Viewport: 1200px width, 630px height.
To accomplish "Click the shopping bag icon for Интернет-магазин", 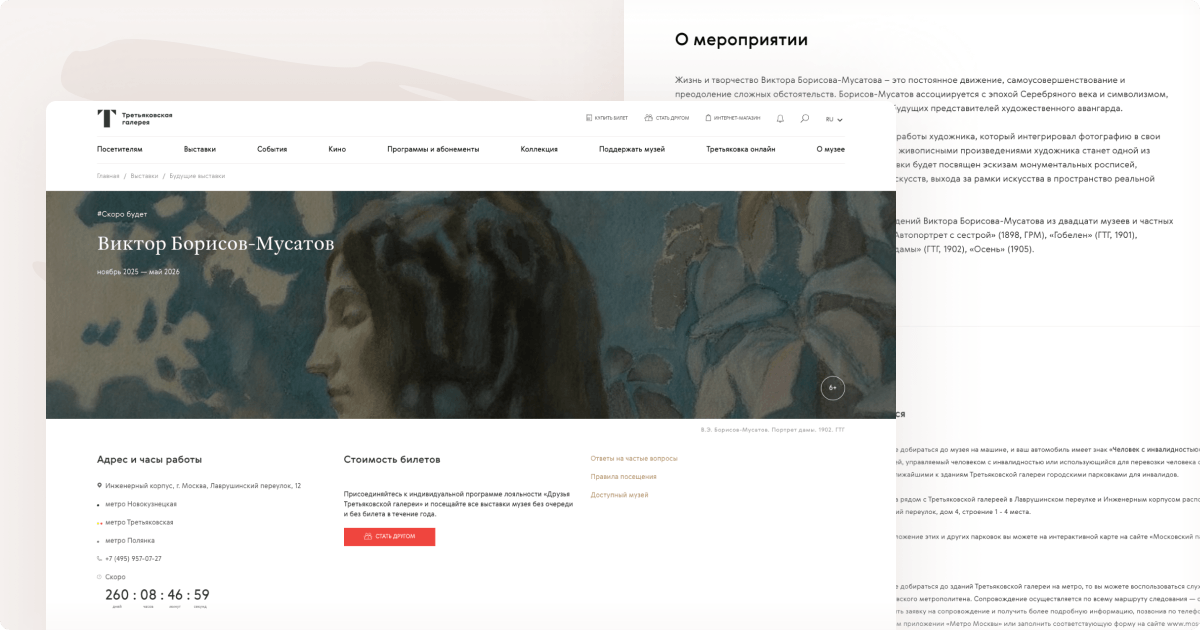I will [708, 118].
